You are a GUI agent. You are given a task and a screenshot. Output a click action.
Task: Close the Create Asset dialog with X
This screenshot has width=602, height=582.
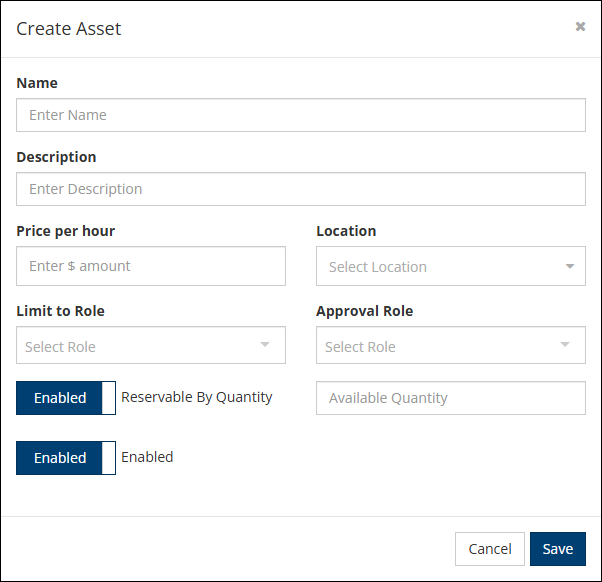tap(580, 27)
